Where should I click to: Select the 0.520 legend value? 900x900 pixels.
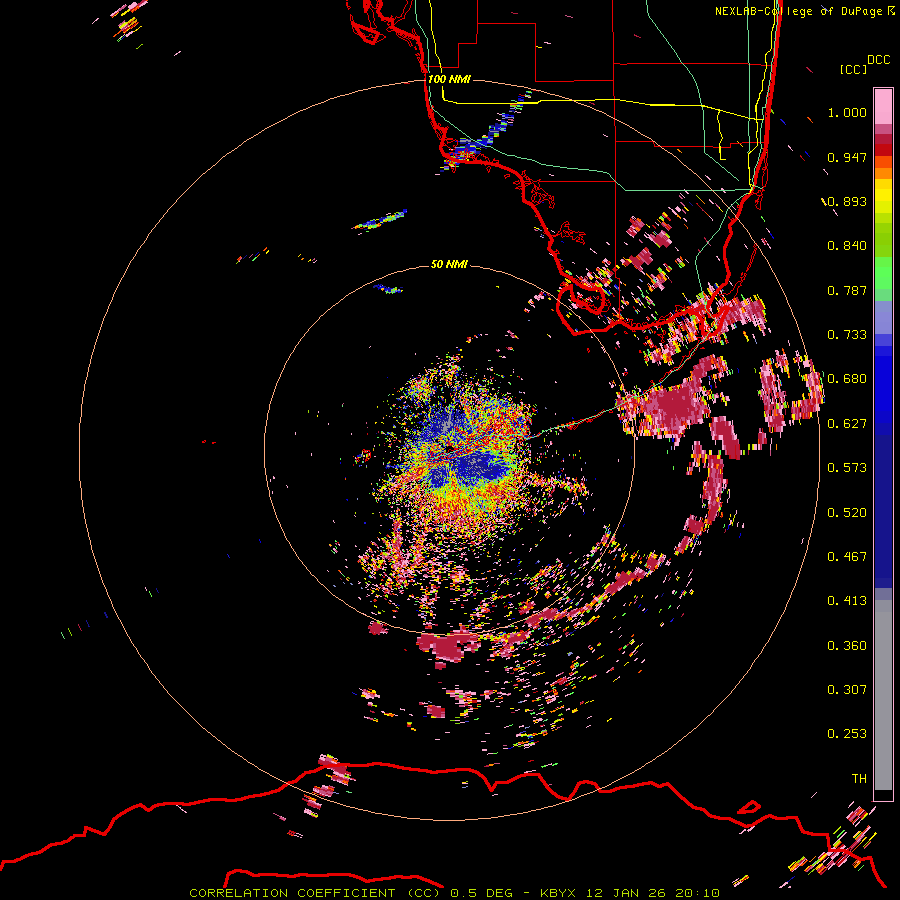click(847, 513)
